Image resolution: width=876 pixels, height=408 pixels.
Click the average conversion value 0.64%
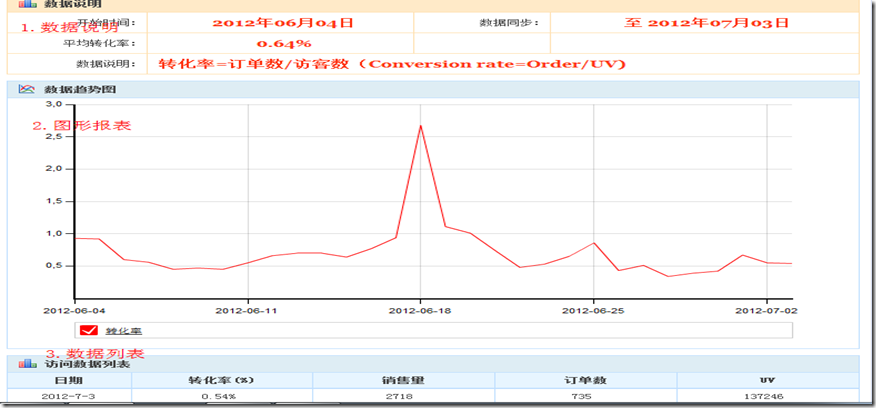pyautogui.click(x=284, y=44)
